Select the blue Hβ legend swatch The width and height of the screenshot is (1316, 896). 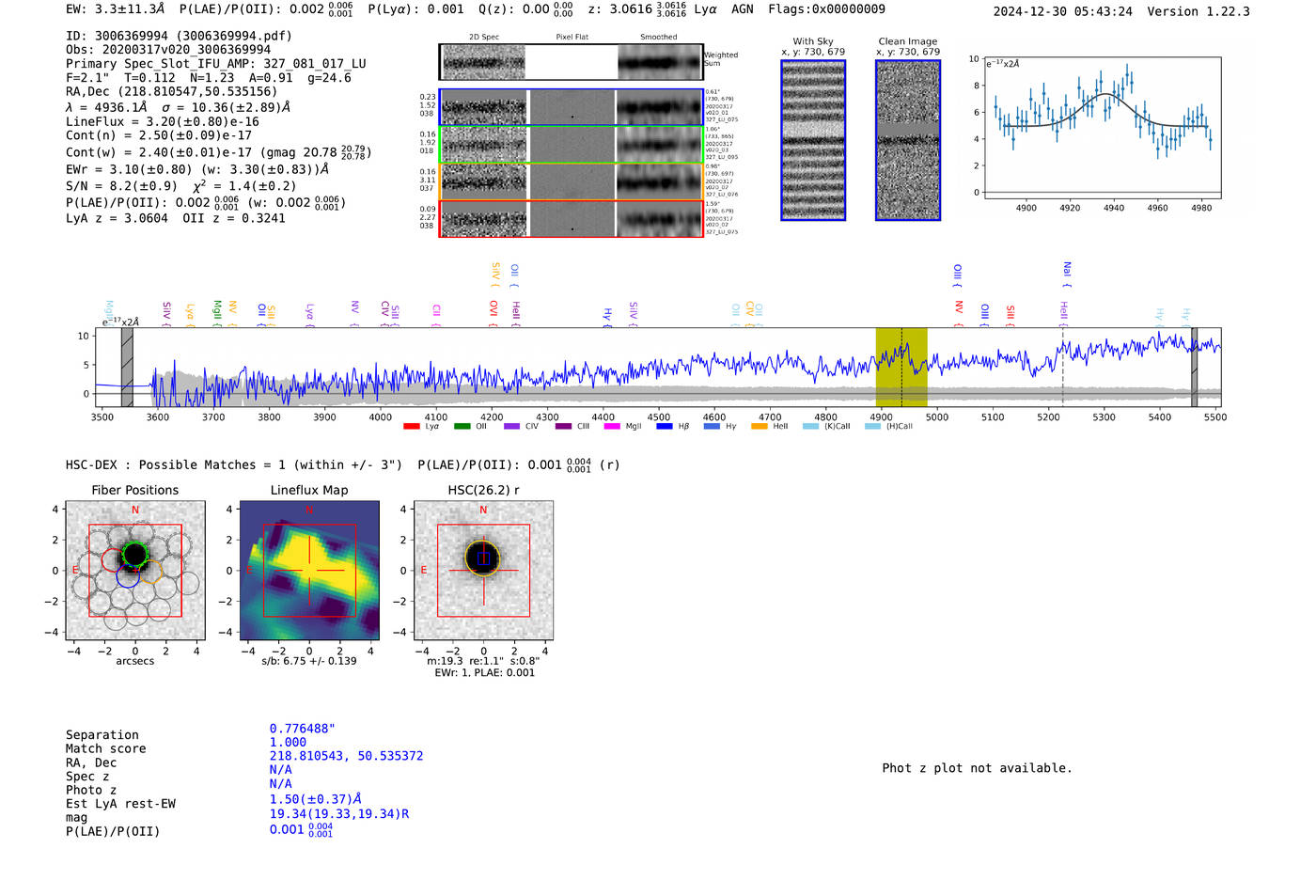664,426
